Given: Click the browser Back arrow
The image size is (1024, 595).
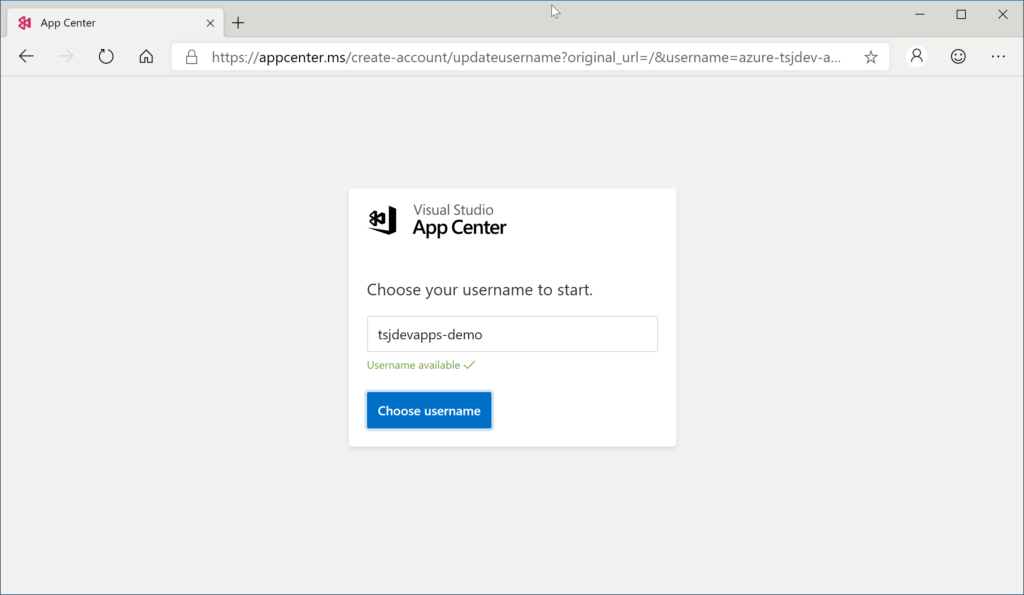Looking at the screenshot, I should 26,57.
